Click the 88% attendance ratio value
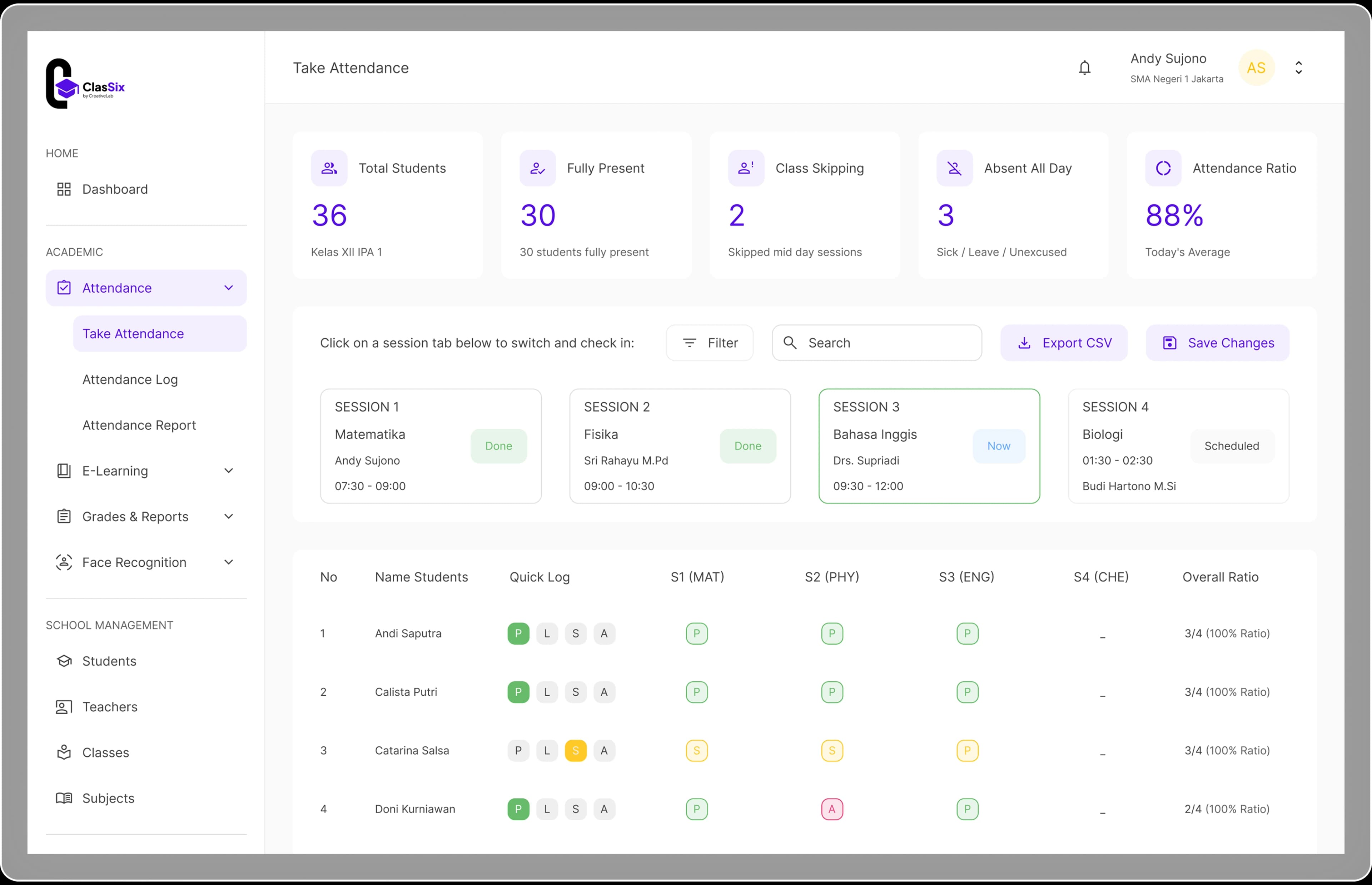Screen dimensions: 1372x885 point(1174,215)
